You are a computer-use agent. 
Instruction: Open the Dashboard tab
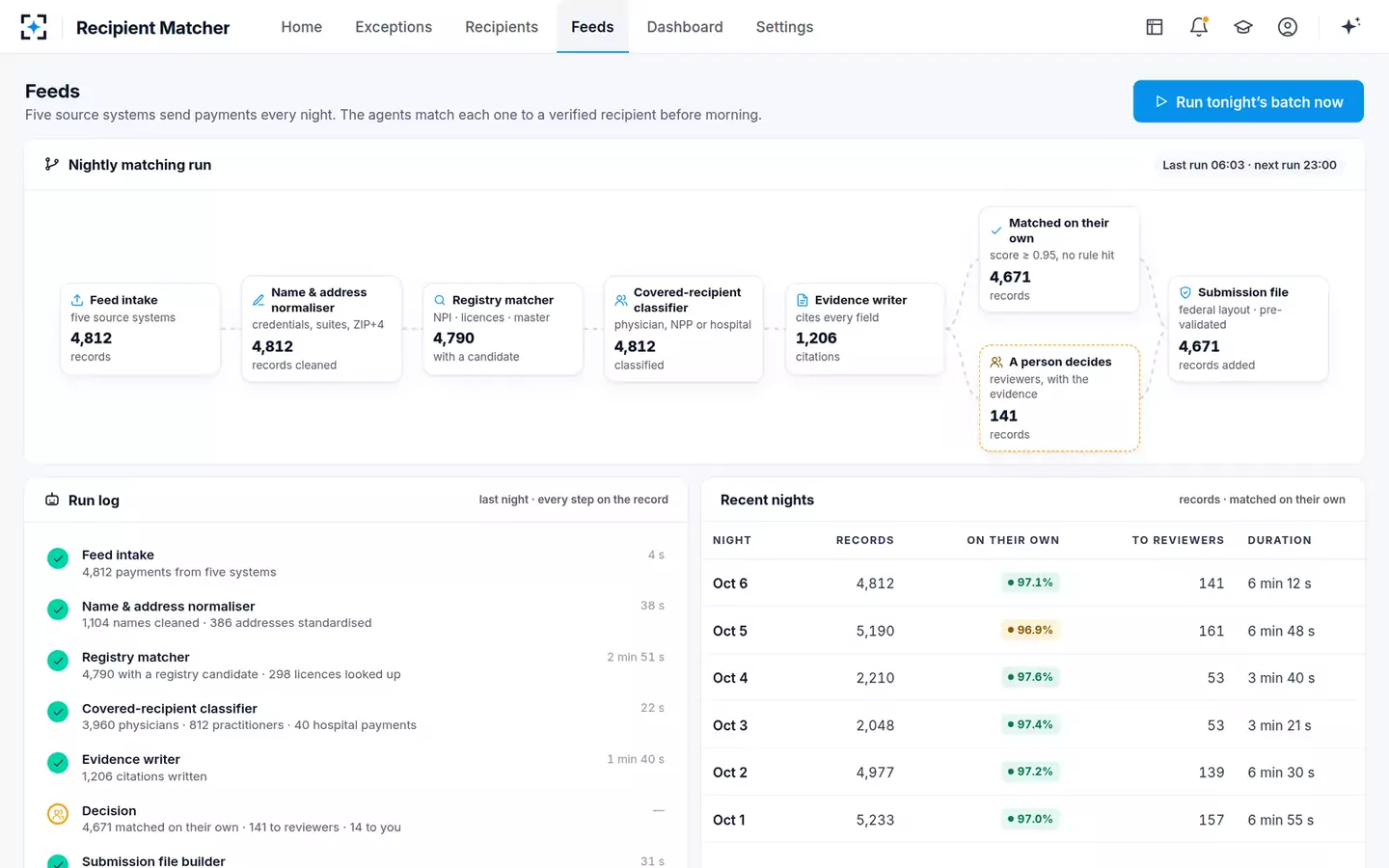(x=685, y=27)
